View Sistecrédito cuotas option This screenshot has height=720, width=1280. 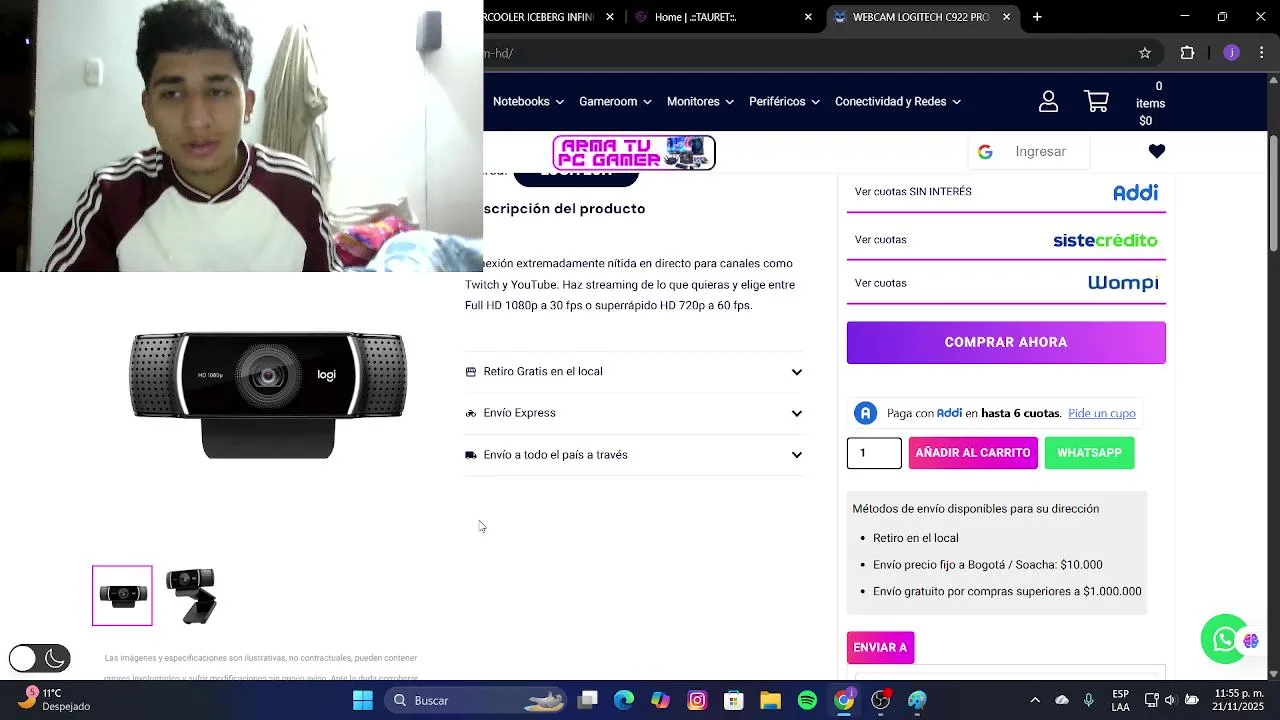click(x=1006, y=240)
